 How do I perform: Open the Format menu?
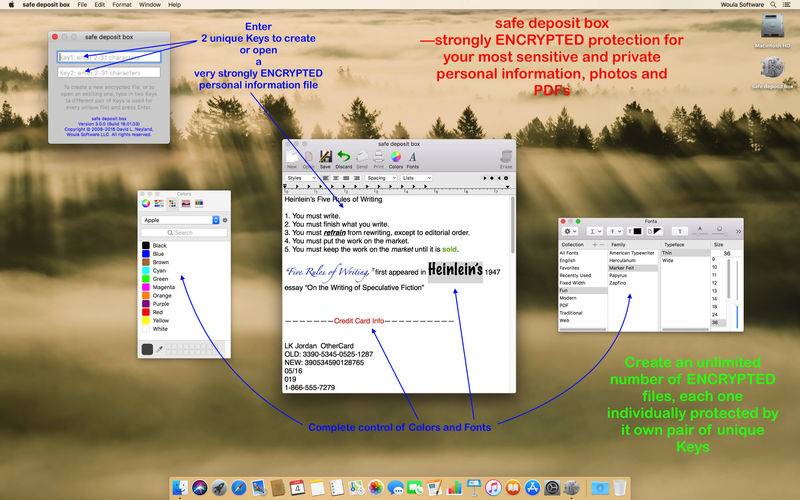point(122,5)
